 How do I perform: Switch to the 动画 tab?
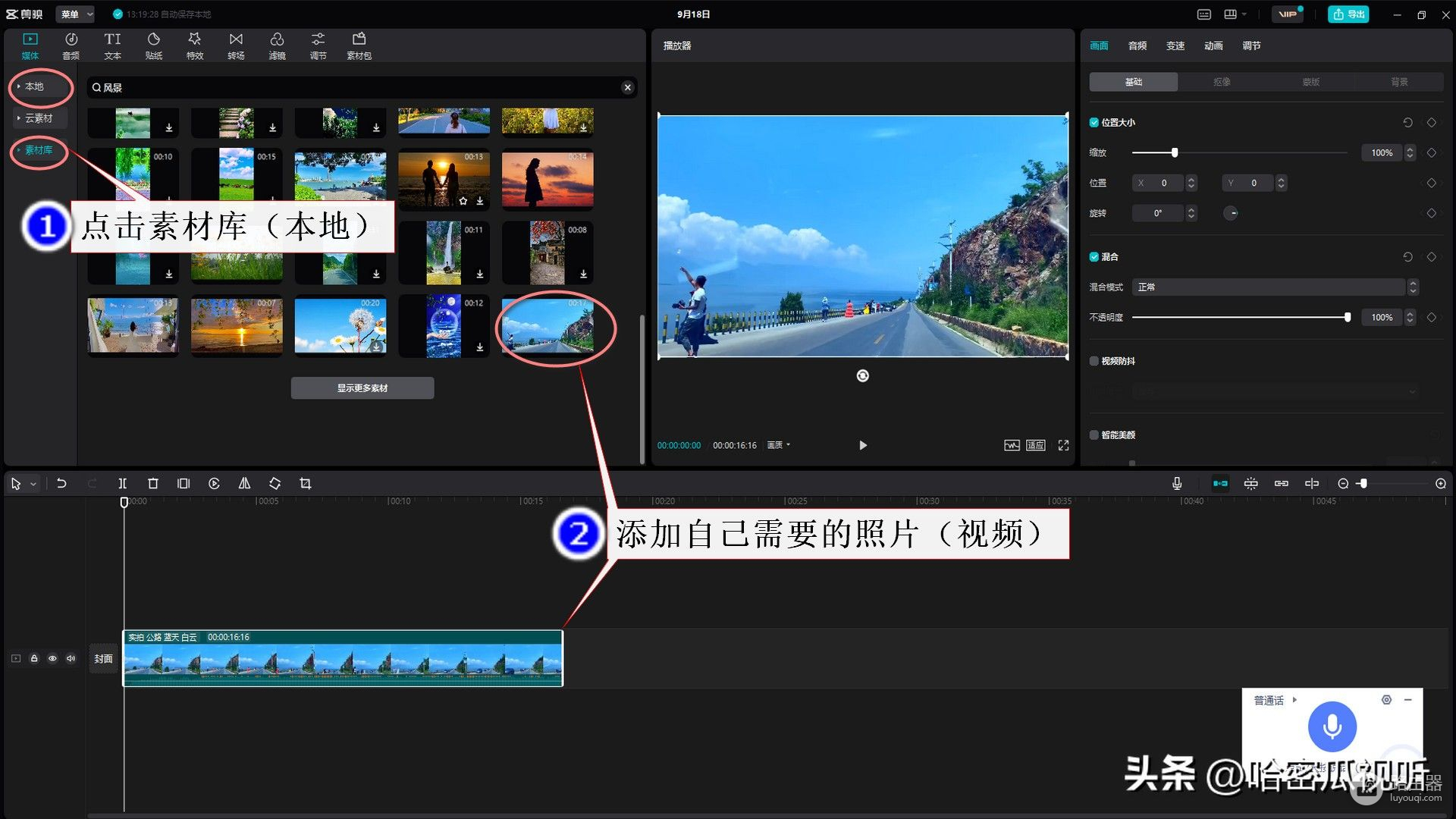tap(1213, 45)
